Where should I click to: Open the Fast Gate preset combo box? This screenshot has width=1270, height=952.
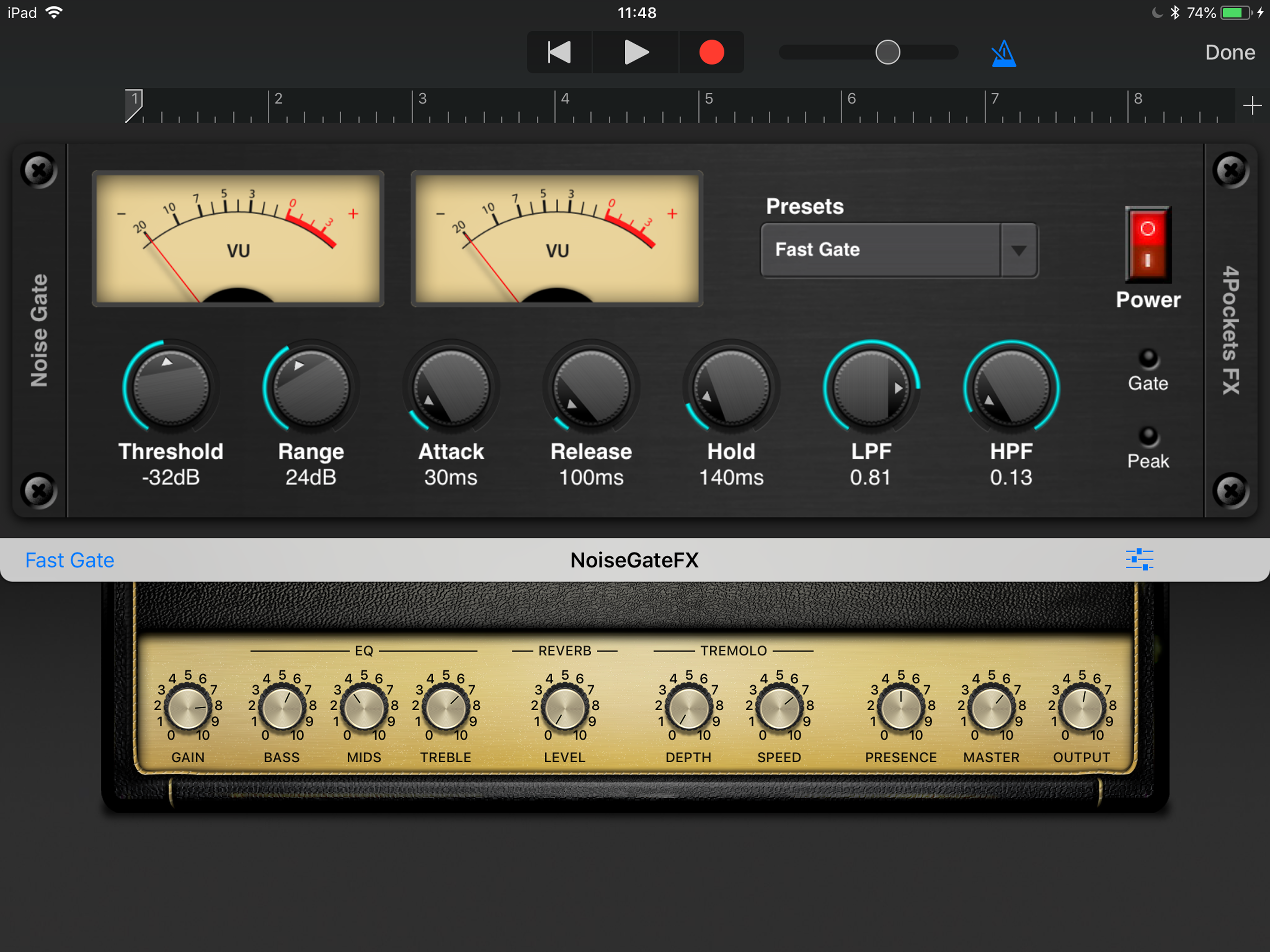click(880, 251)
